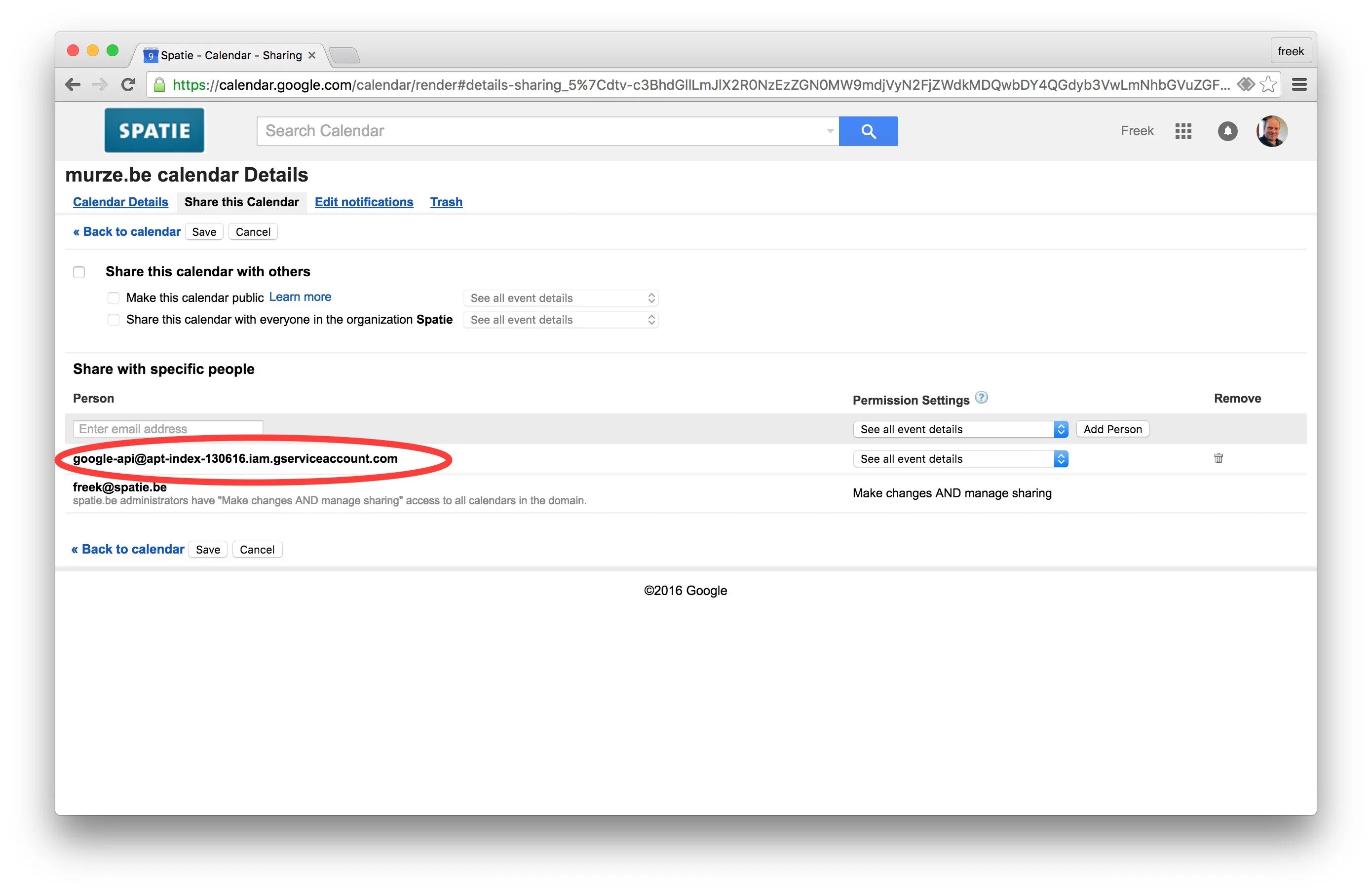Open the Google apps grid
The width and height of the screenshot is (1372, 894).
1183,131
